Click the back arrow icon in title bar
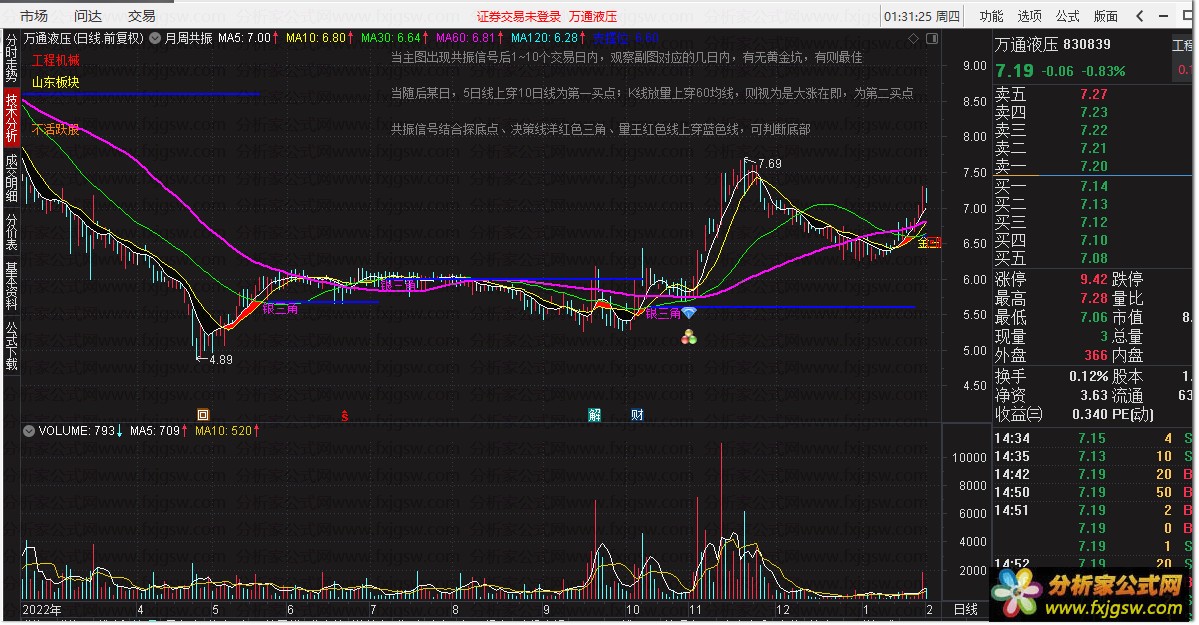Screen dimensions: 1199x625 click(x=1140, y=16)
